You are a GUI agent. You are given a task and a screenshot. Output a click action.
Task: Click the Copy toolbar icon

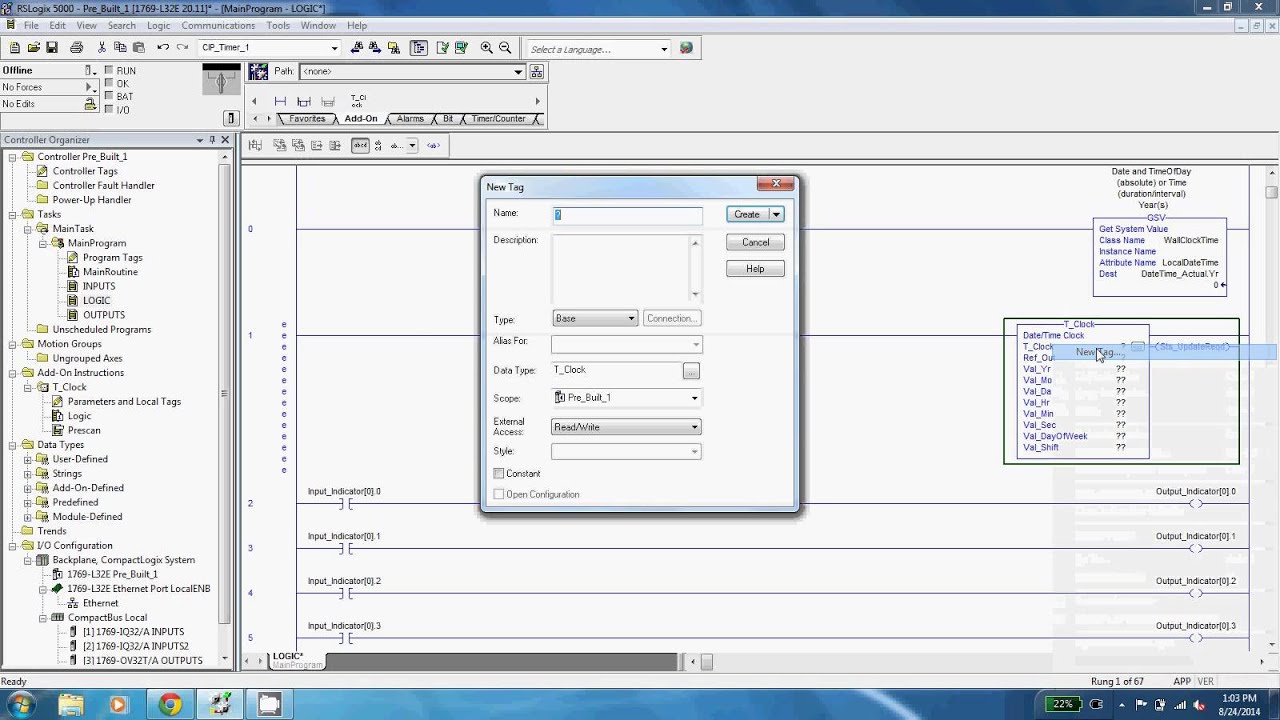pos(120,48)
